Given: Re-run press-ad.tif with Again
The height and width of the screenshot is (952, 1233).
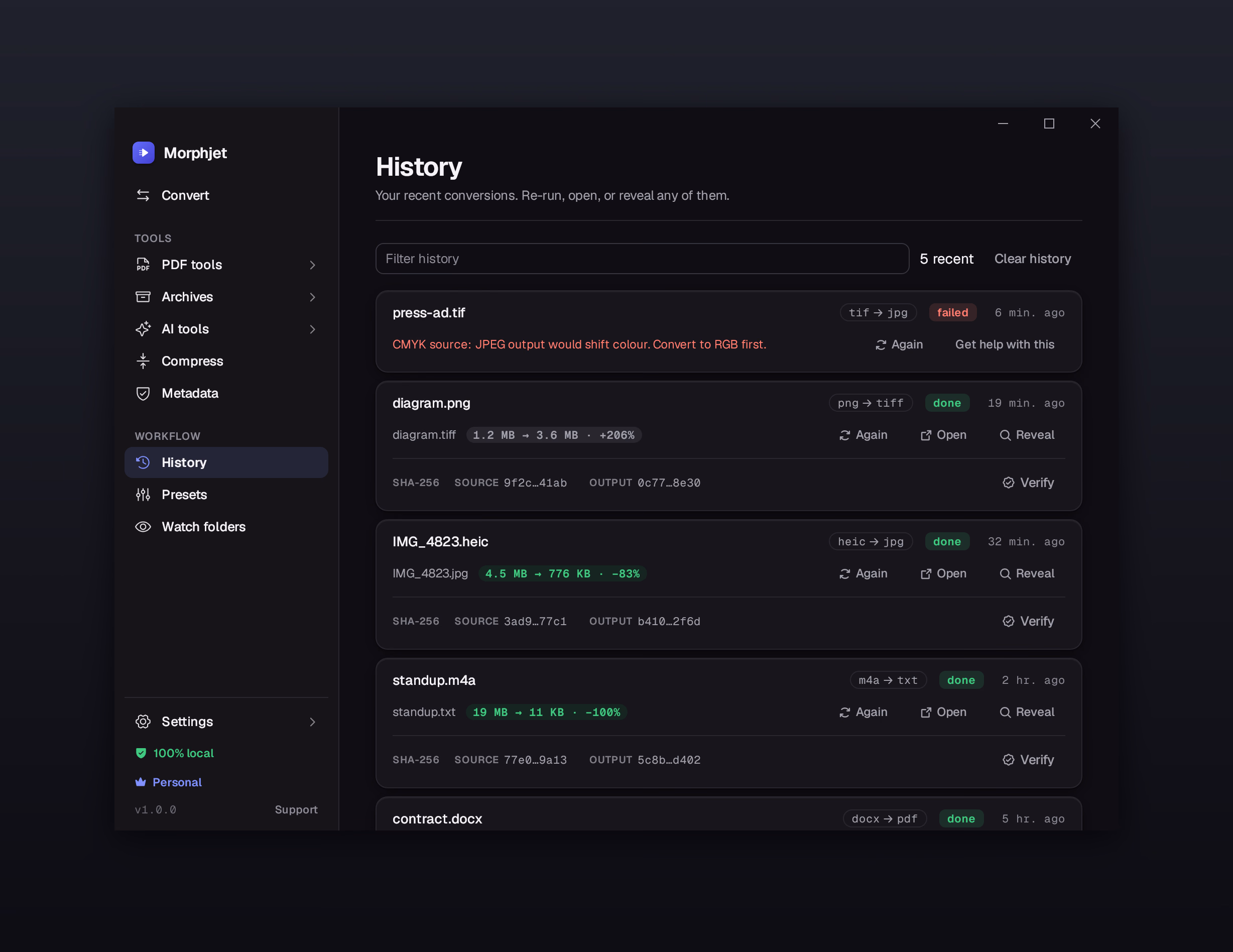Looking at the screenshot, I should [899, 344].
